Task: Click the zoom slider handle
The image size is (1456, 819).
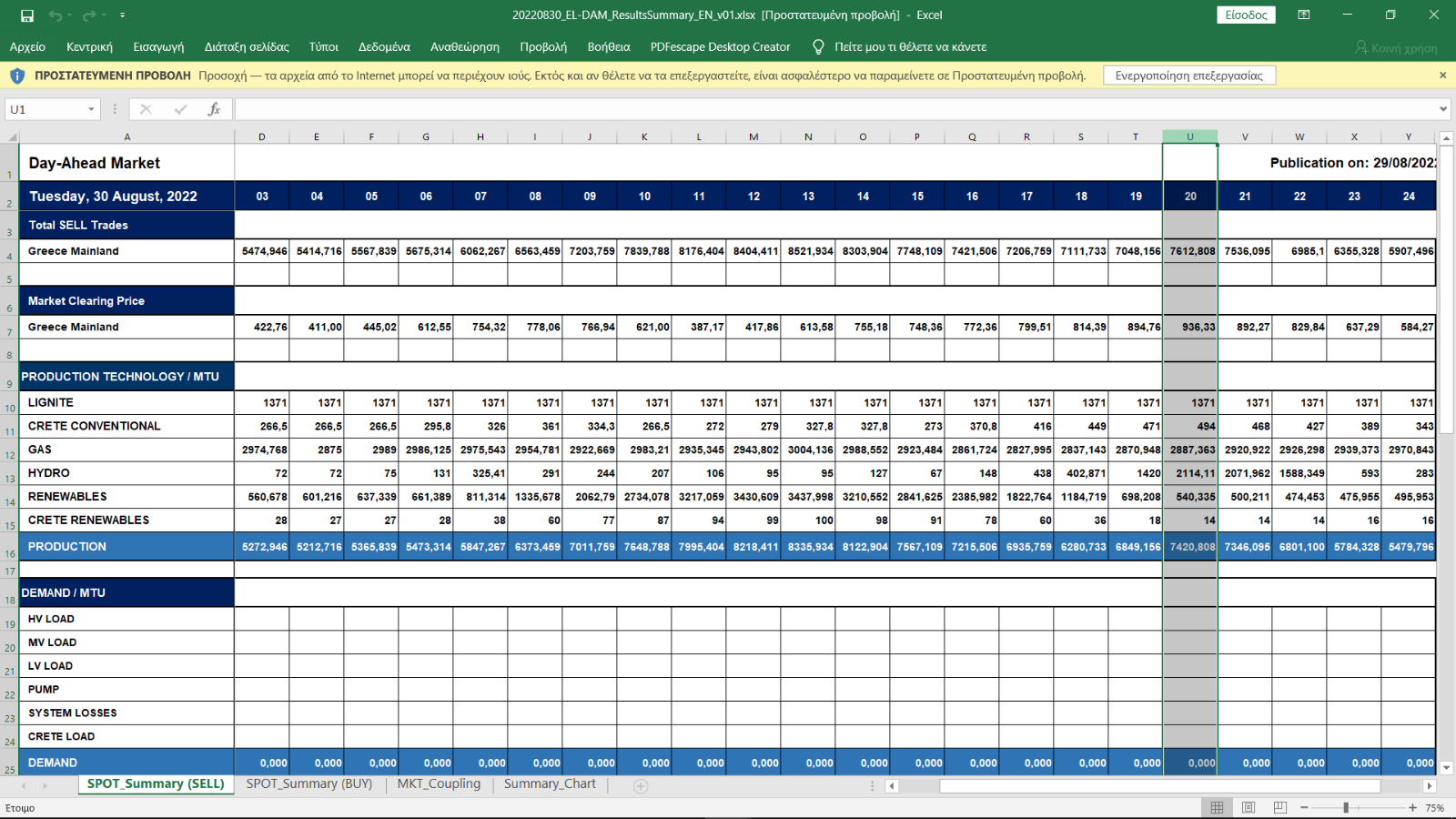Action: point(1346,807)
